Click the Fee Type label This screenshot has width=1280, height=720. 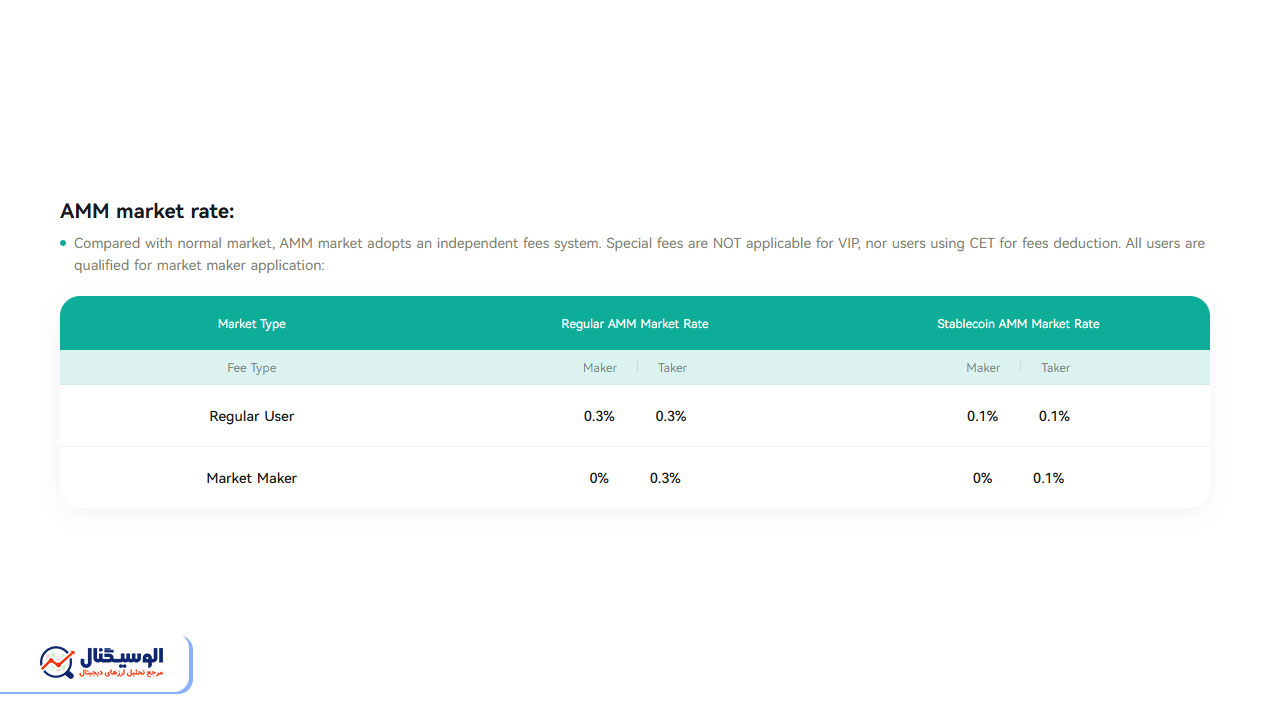tap(252, 368)
